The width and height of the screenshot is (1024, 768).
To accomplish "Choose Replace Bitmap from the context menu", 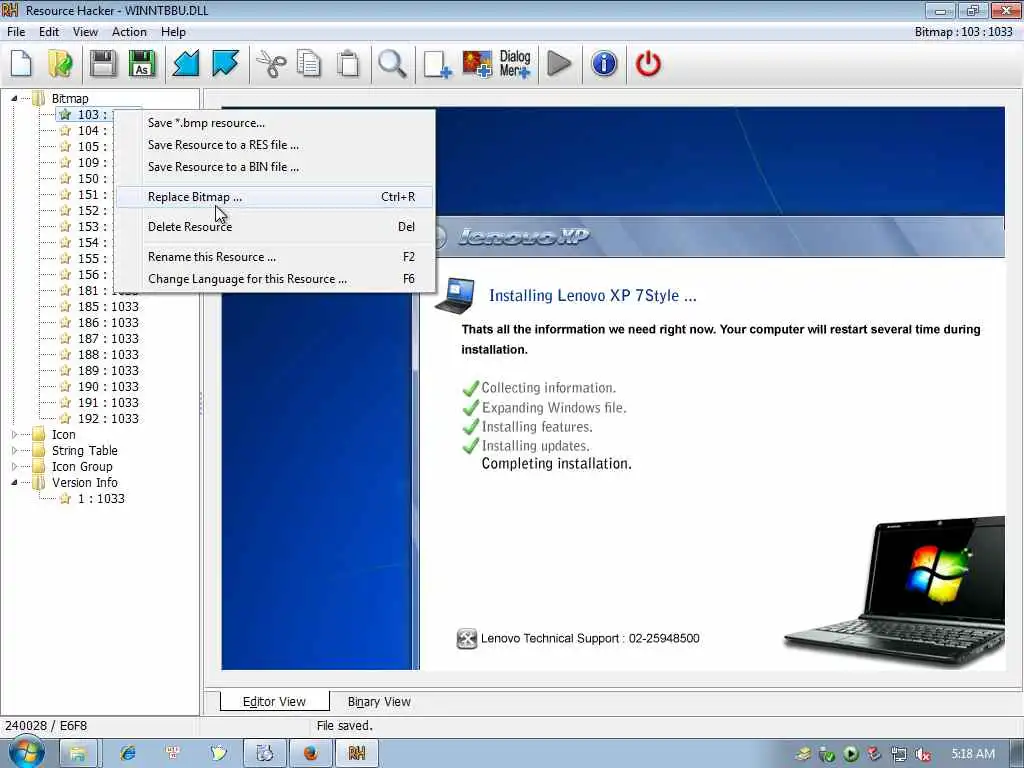I will (274, 197).
